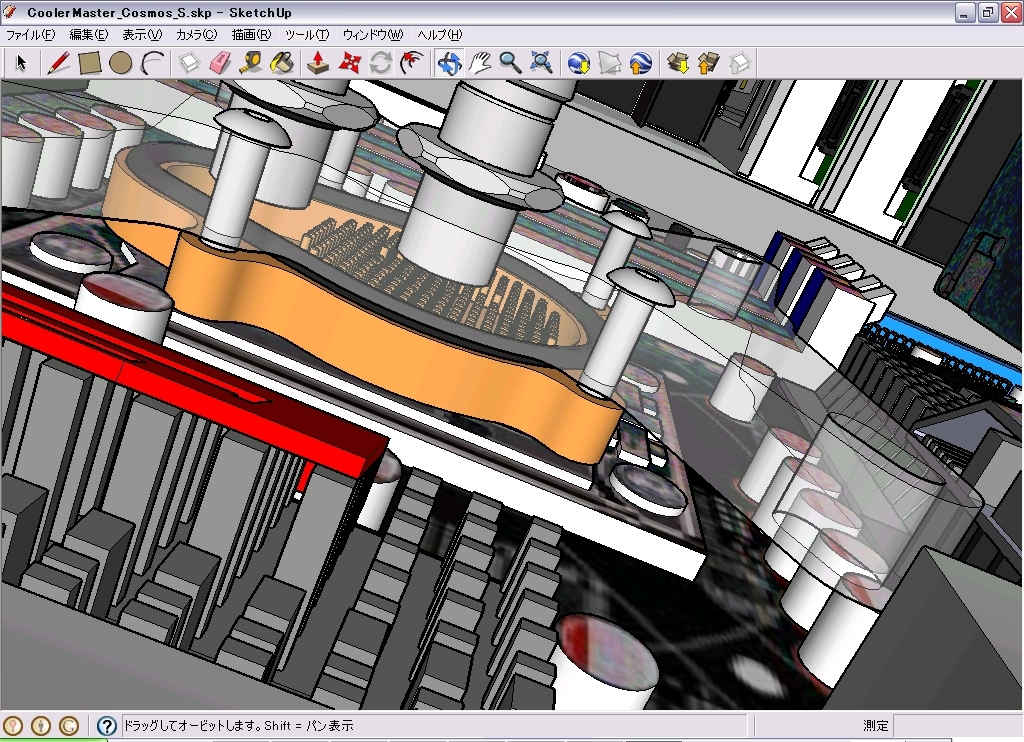
Task: Click the Zoom magnifier tool
Action: coord(511,63)
